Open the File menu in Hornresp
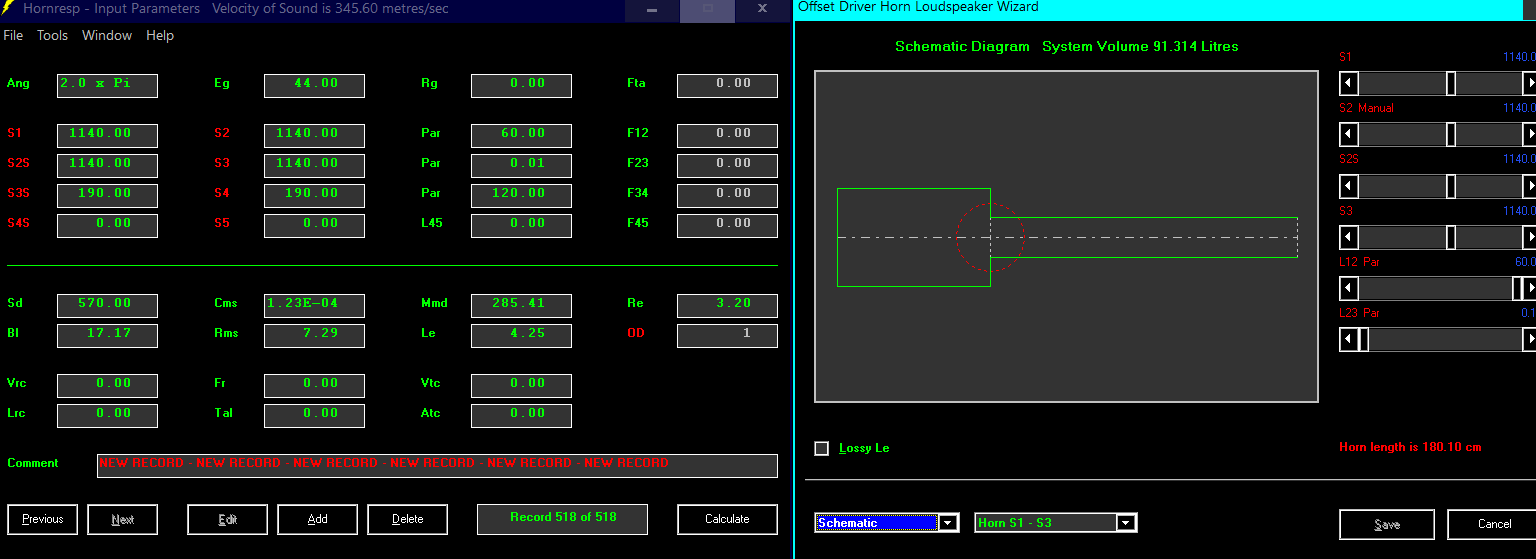Screen dimensions: 1536x559 click(13, 35)
